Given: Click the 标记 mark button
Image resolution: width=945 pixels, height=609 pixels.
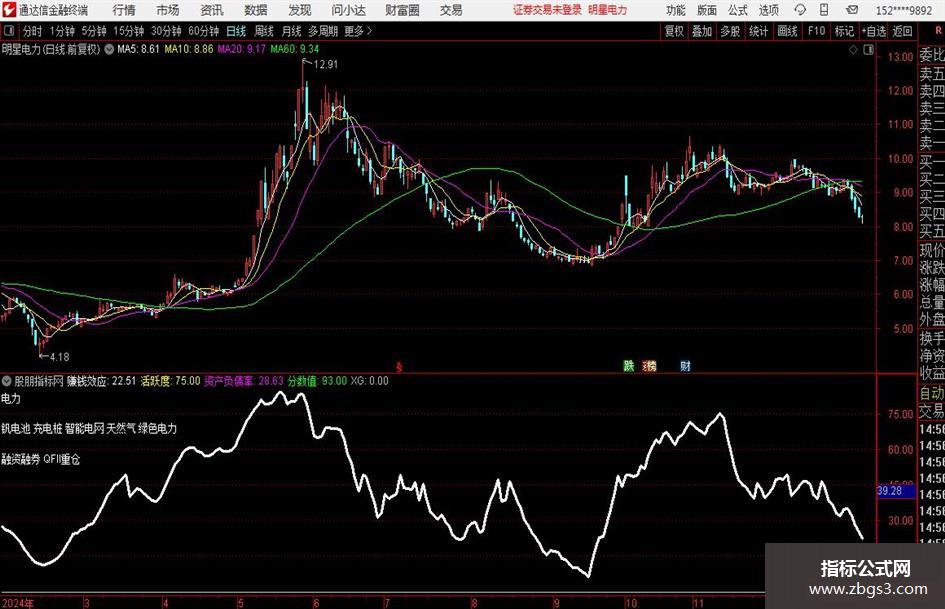Looking at the screenshot, I should (844, 31).
